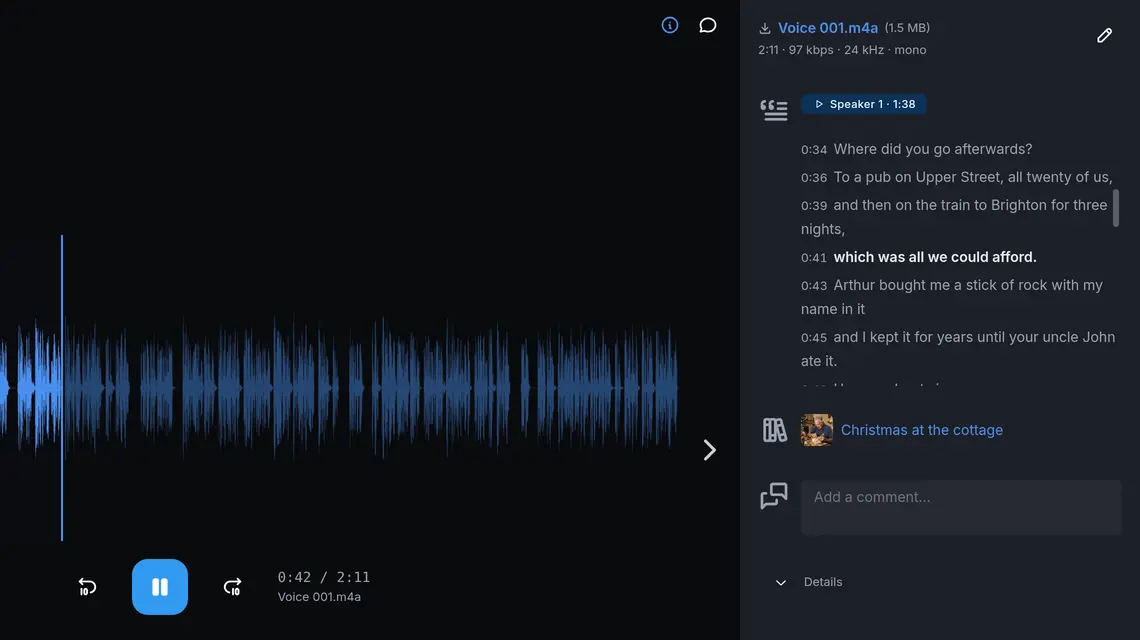Click the 0:34 timestamp
This screenshot has width=1140, height=640.
814,150
